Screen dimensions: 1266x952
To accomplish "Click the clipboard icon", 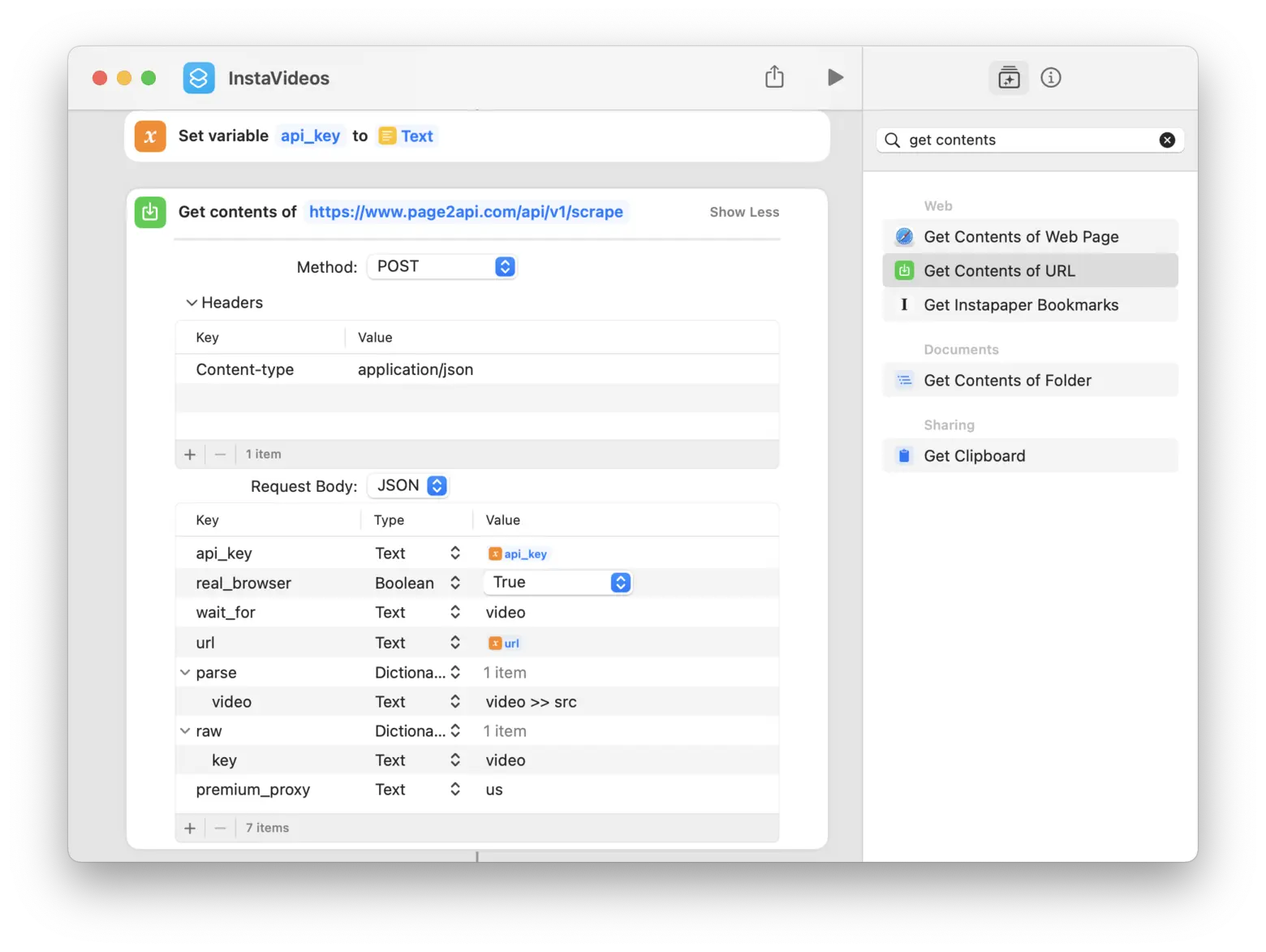I will click(904, 455).
